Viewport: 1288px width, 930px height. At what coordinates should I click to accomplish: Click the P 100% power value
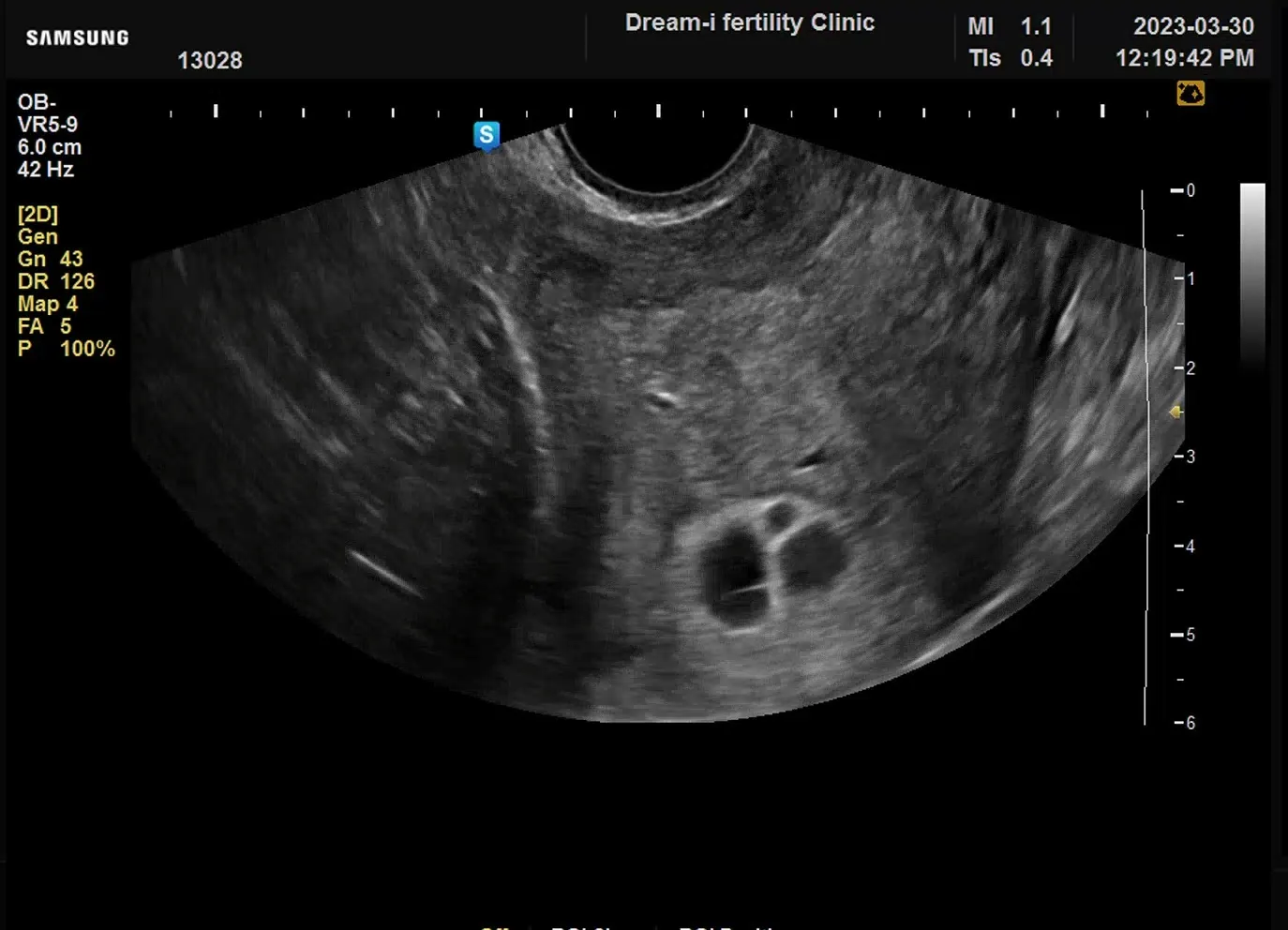click(x=67, y=349)
